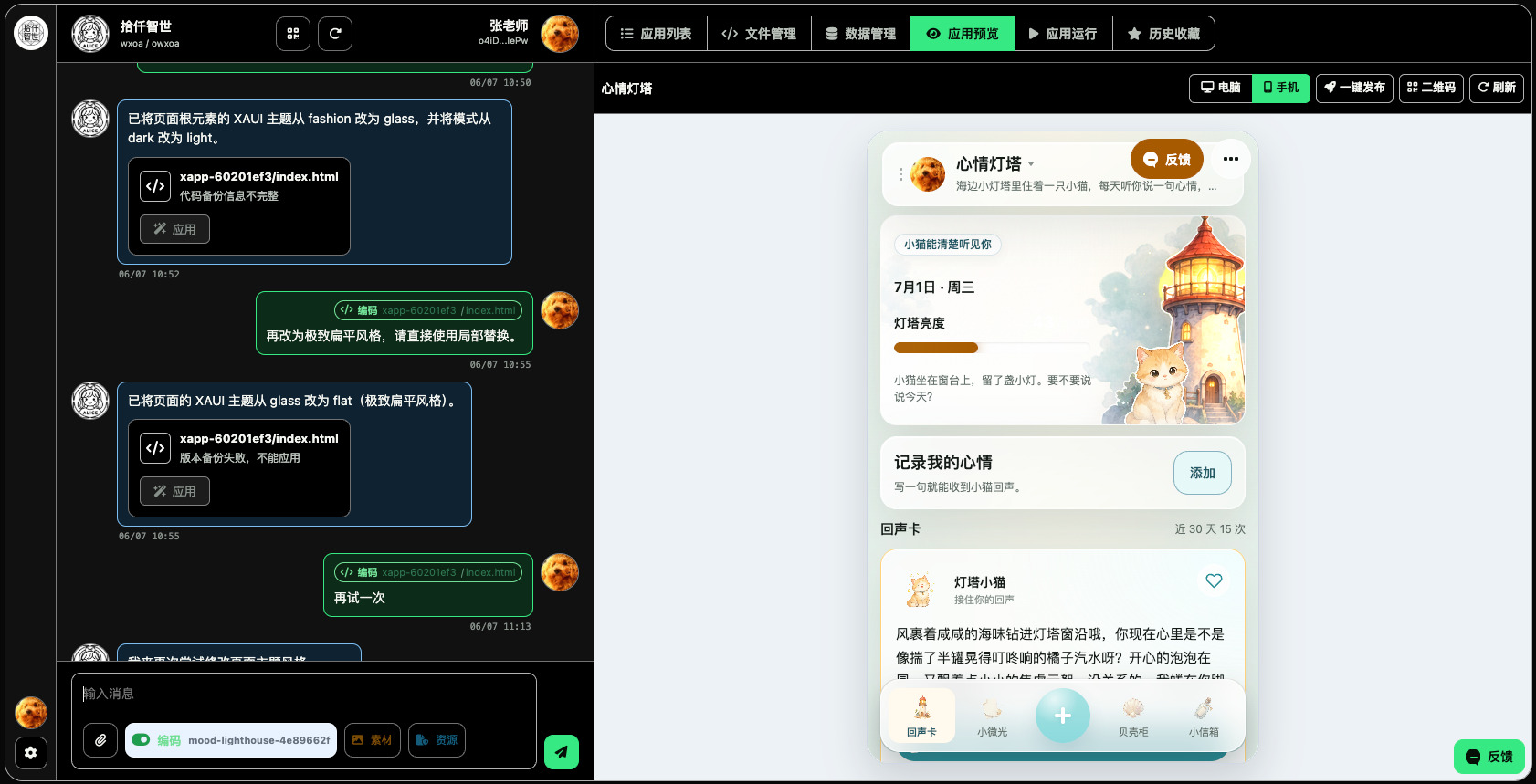Click the user avatar above the settings gear

[x=31, y=713]
